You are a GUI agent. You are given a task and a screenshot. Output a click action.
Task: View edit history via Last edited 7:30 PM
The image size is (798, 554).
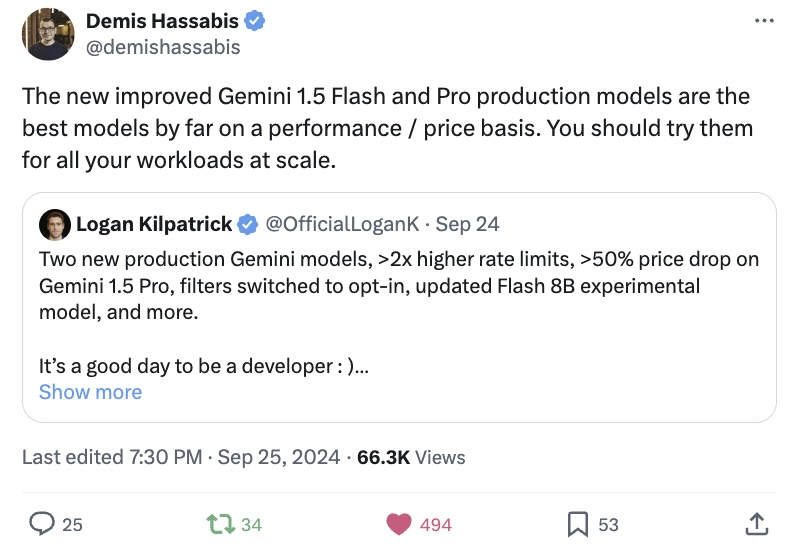(112, 457)
